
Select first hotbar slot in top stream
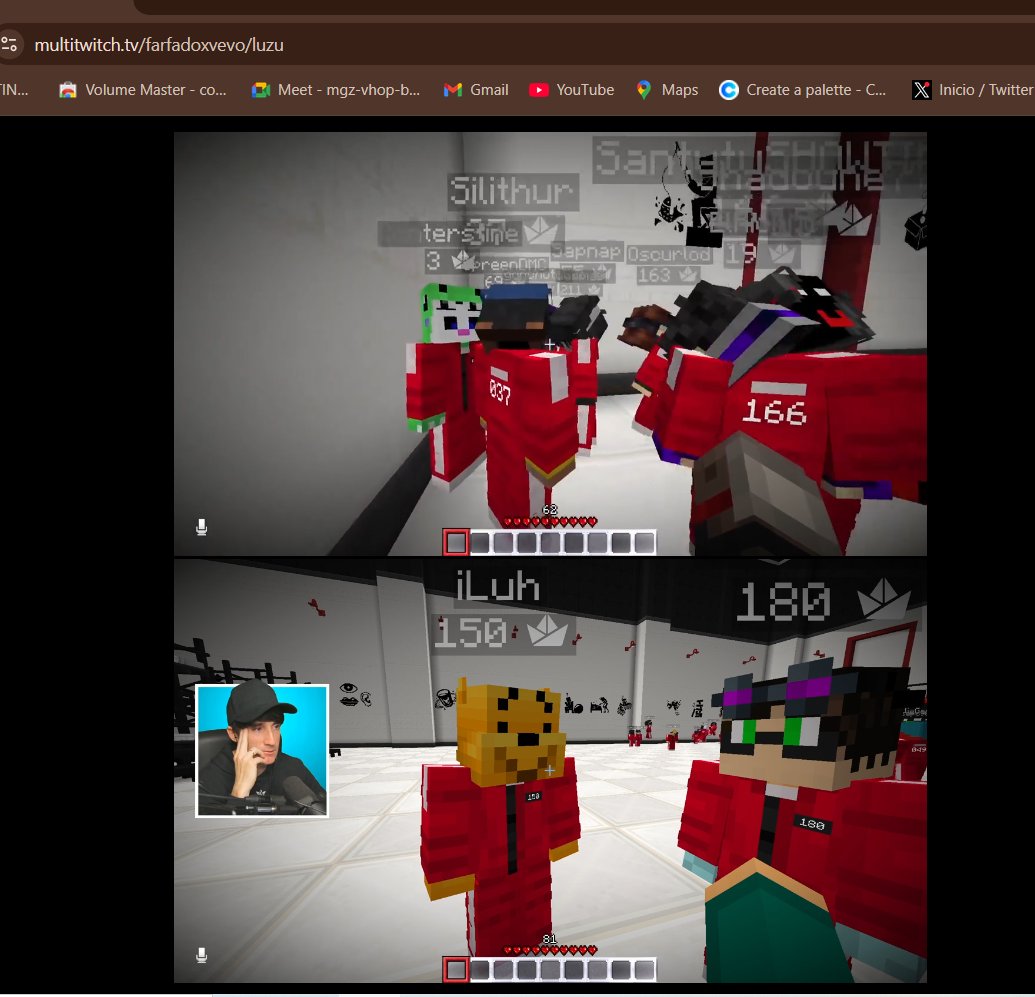click(455, 543)
